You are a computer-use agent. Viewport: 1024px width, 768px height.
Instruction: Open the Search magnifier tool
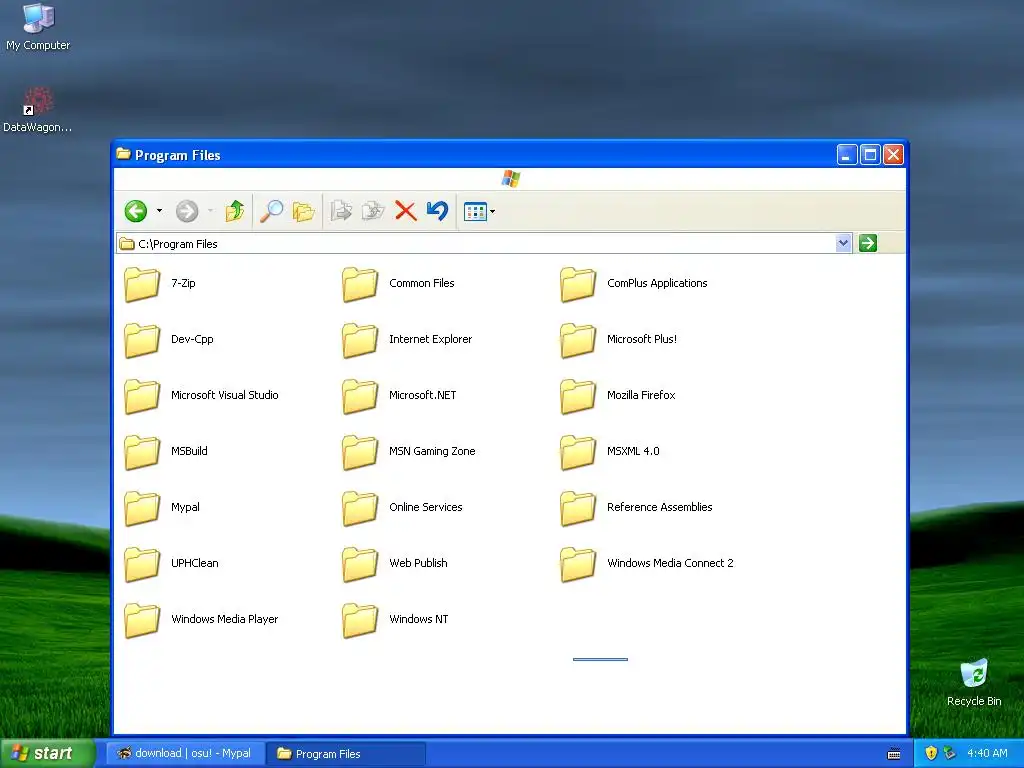pyautogui.click(x=272, y=211)
